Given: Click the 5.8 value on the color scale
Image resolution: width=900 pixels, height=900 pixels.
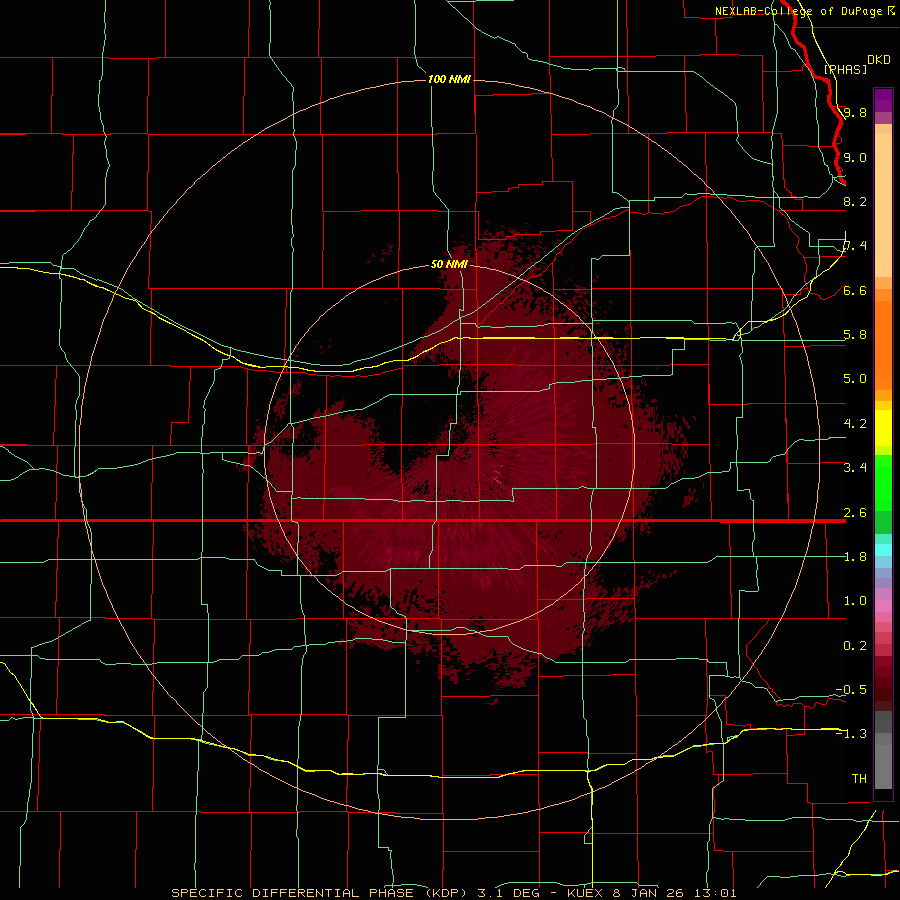Looking at the screenshot, I should pos(855,335).
